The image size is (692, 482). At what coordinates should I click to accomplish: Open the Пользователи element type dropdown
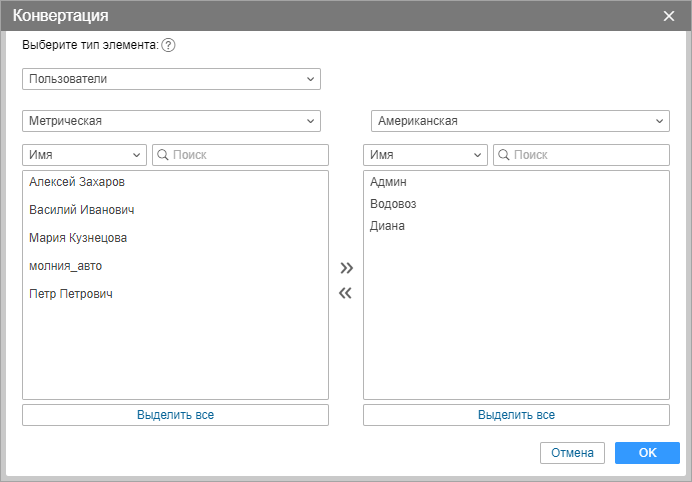pyautogui.click(x=171, y=79)
